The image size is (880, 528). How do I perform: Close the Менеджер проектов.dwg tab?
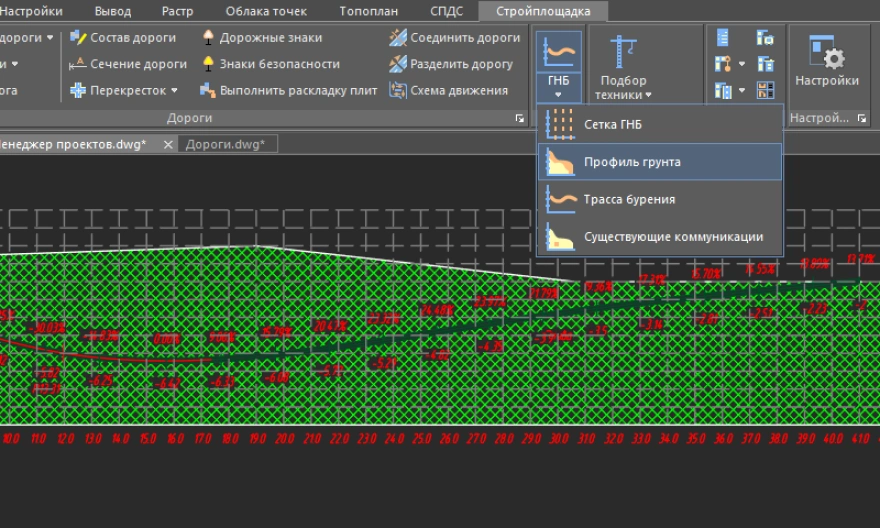click(x=168, y=144)
